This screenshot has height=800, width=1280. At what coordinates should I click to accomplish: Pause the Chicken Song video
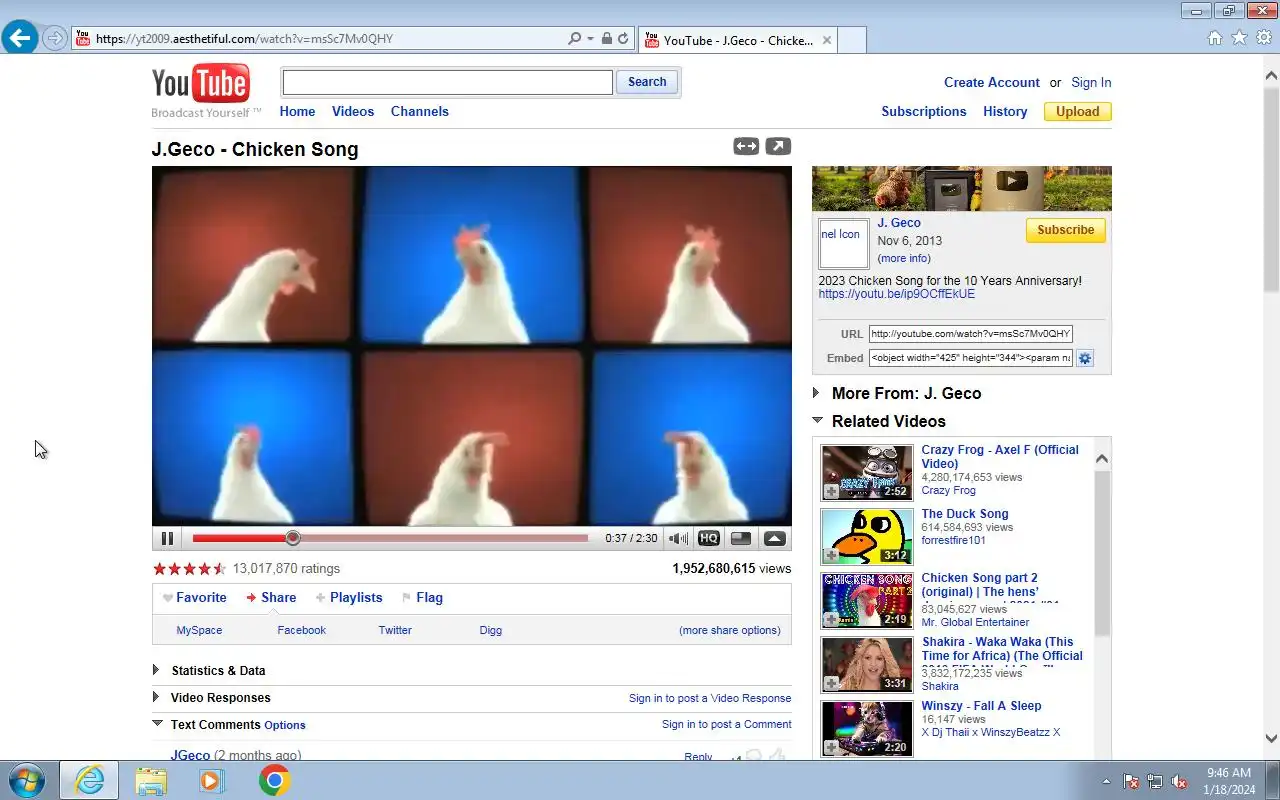[167, 538]
